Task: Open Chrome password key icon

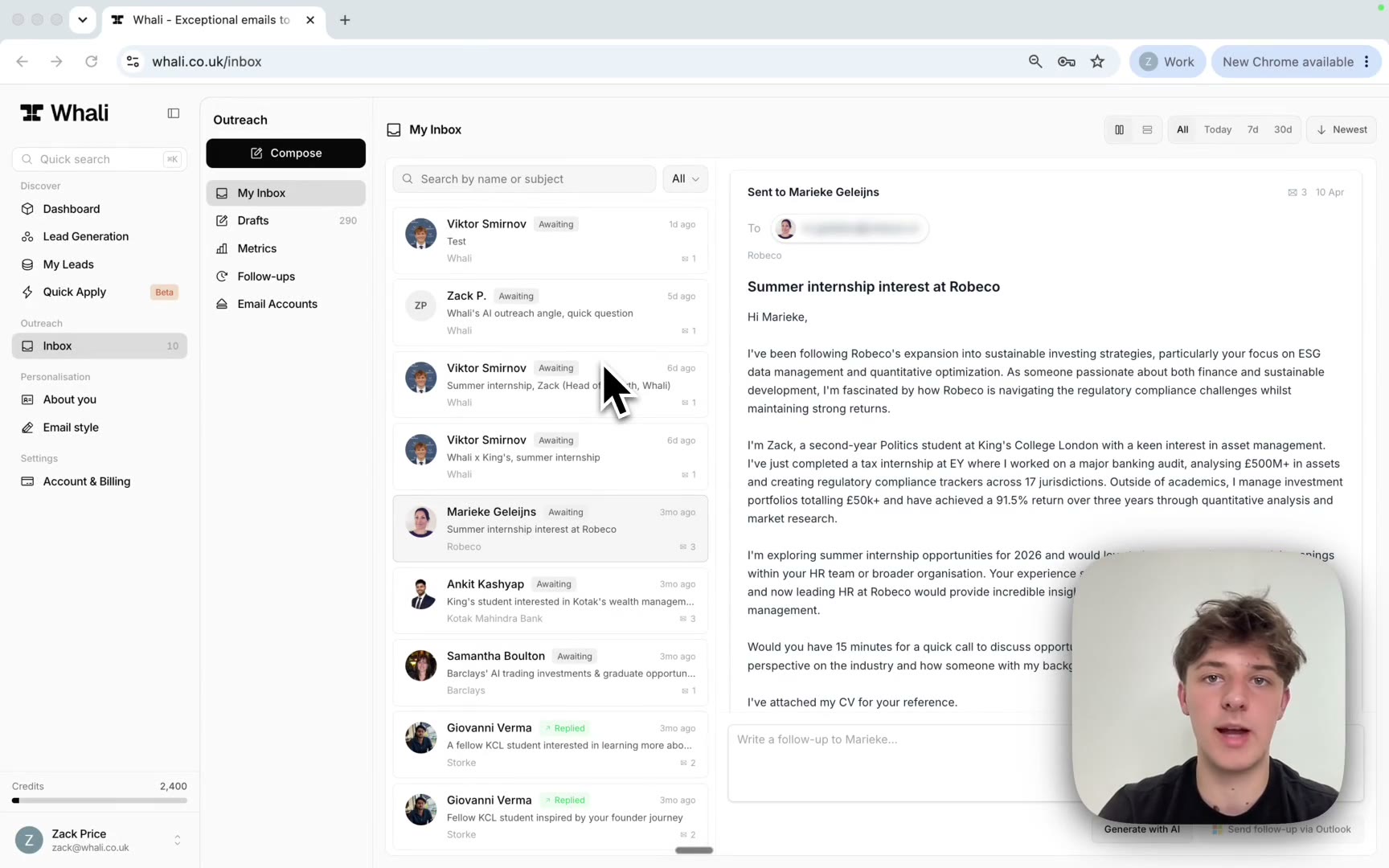Action: tap(1067, 62)
